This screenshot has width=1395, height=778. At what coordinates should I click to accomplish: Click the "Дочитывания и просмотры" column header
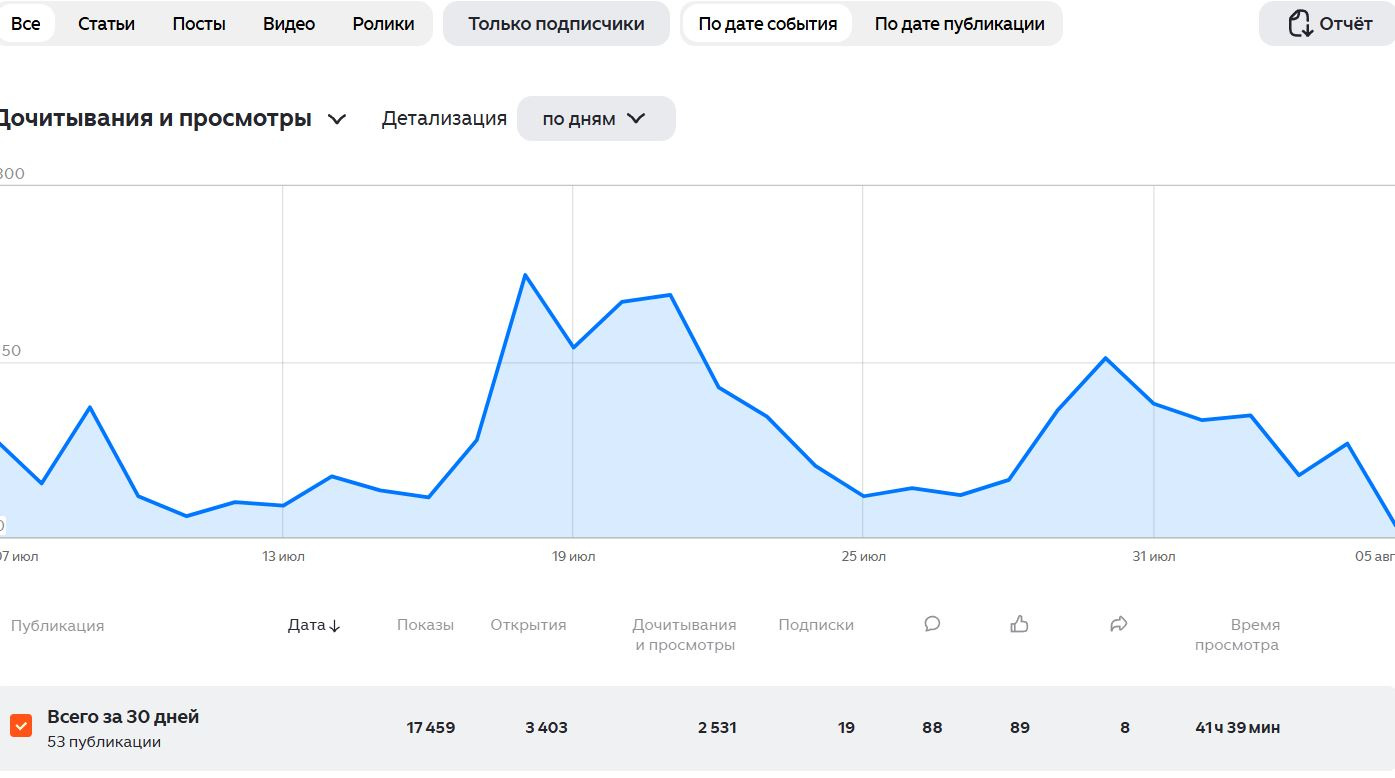685,635
